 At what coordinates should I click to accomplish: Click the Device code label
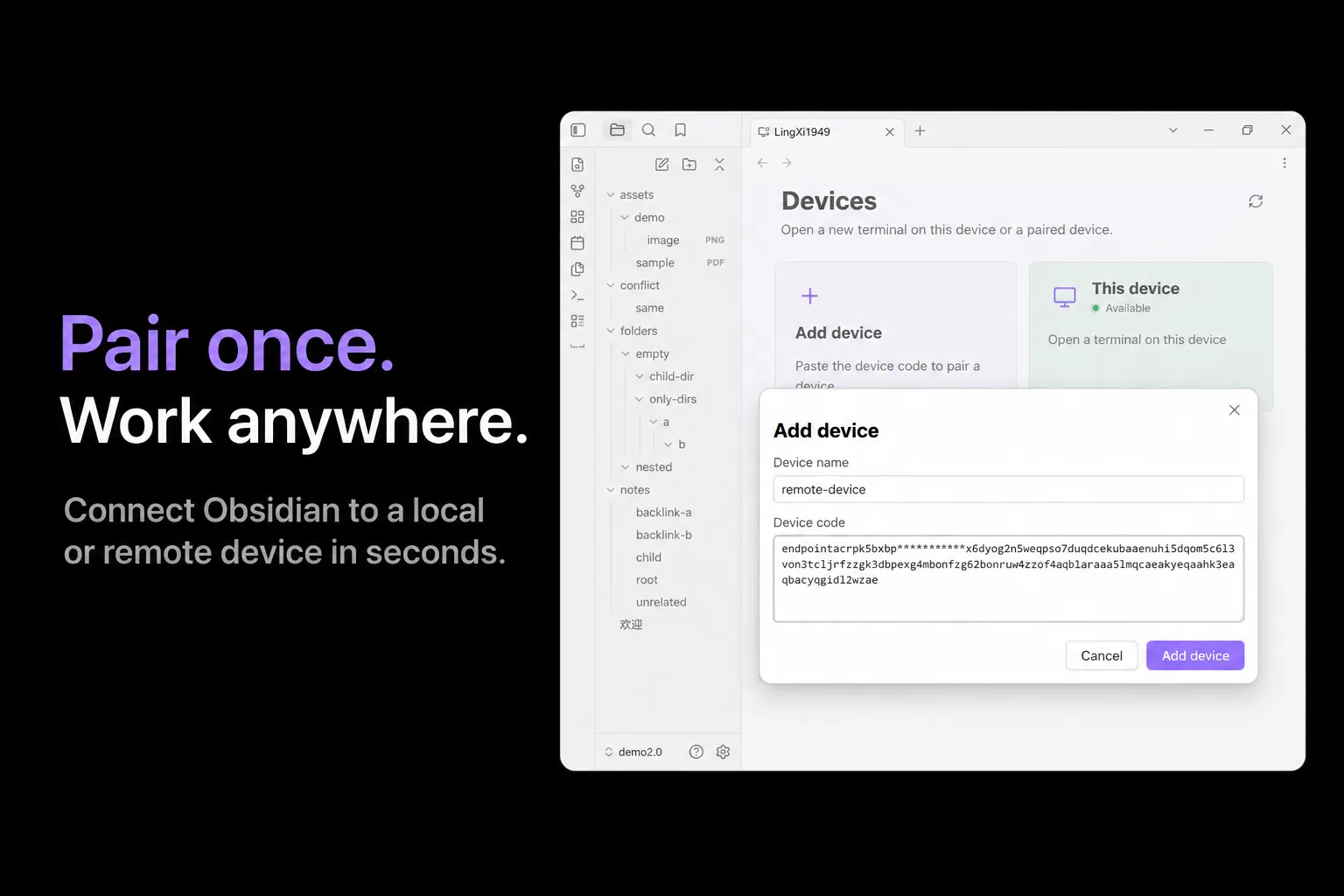[809, 522]
